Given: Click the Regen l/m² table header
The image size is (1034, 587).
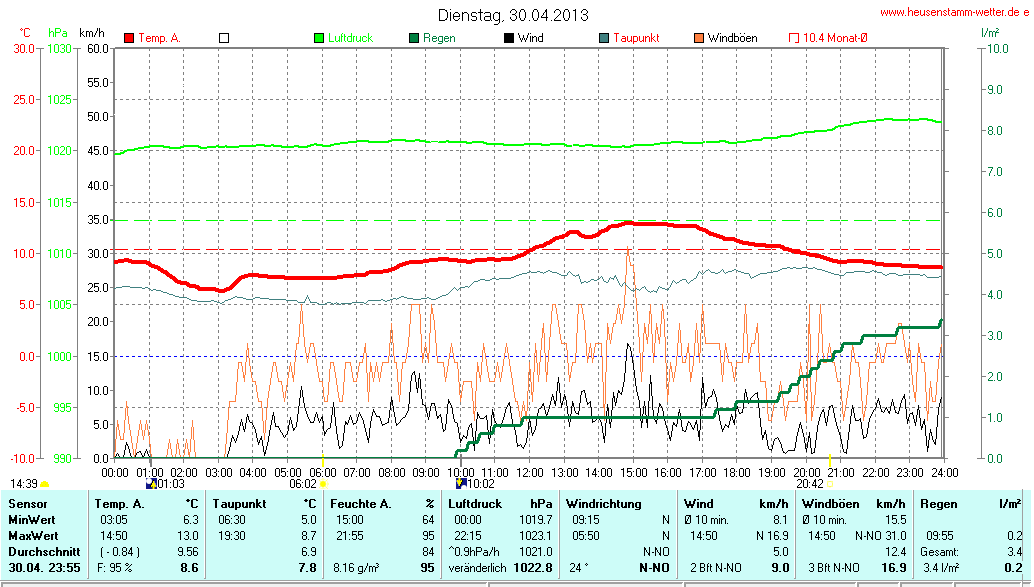Looking at the screenshot, I should pos(958,504).
